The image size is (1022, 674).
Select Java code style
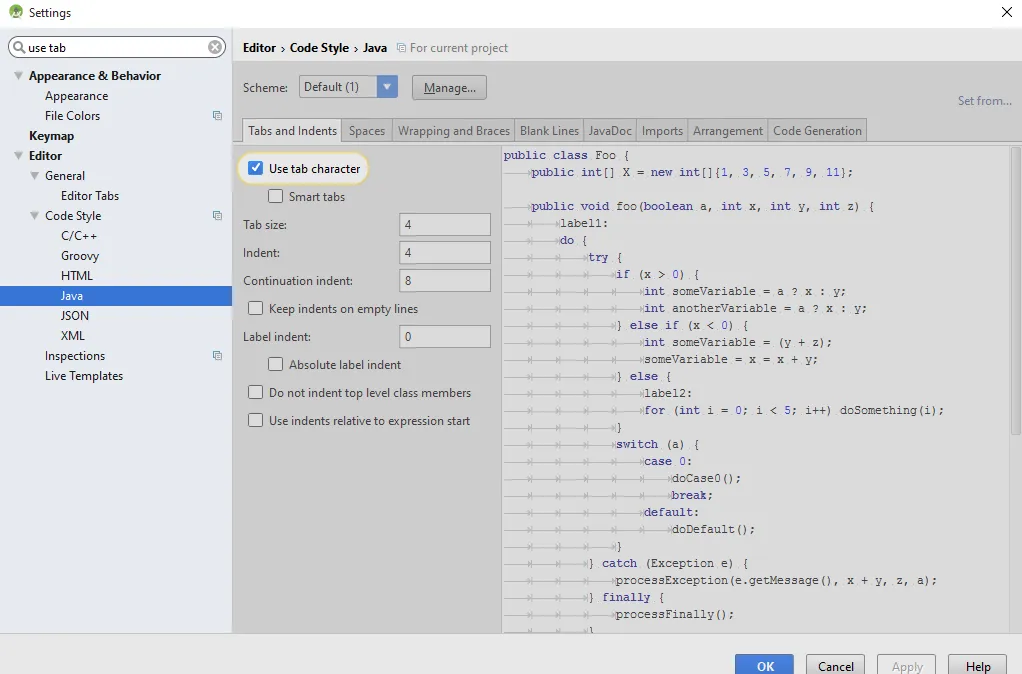[116, 295]
